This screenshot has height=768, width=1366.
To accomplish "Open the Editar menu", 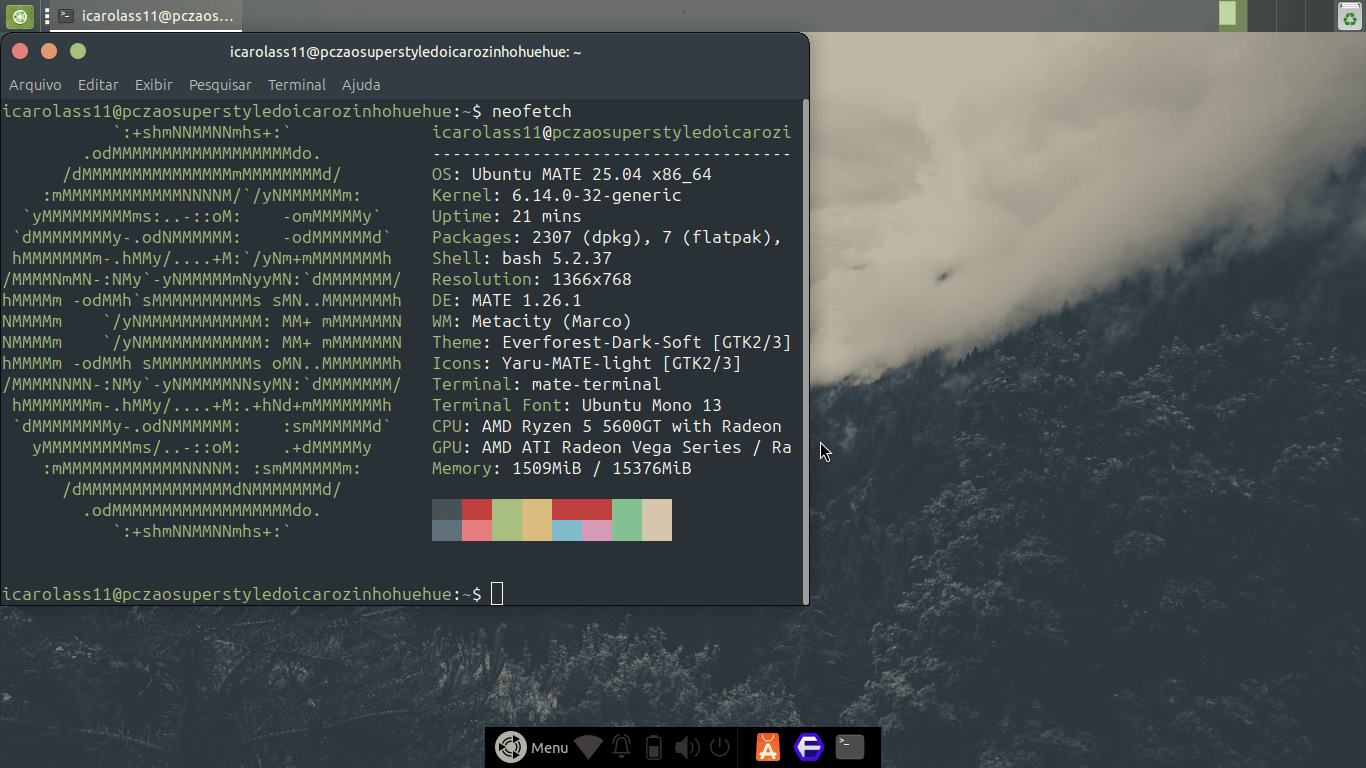I will coord(98,85).
